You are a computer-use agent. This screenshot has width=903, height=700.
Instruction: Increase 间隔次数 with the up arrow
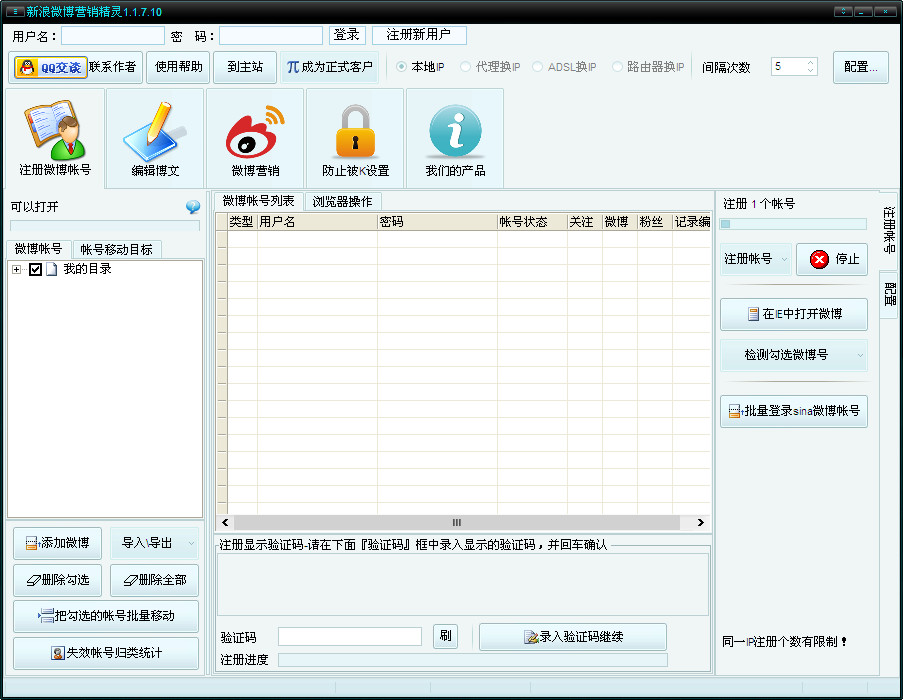(x=810, y=62)
